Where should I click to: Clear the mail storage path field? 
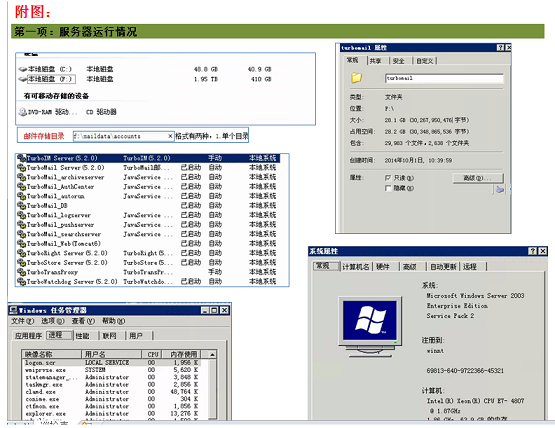[170, 136]
